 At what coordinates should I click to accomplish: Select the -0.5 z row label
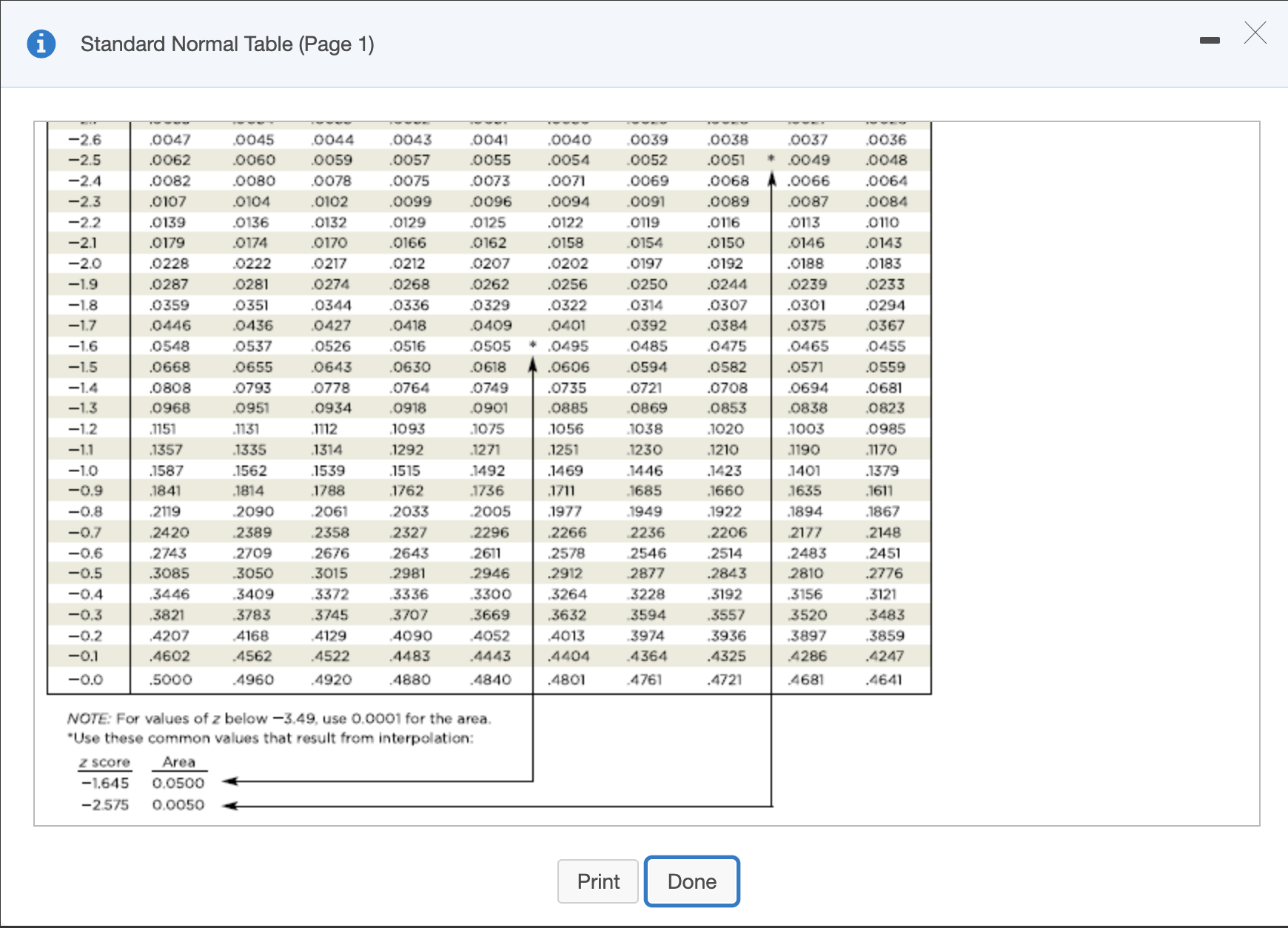pos(85,574)
